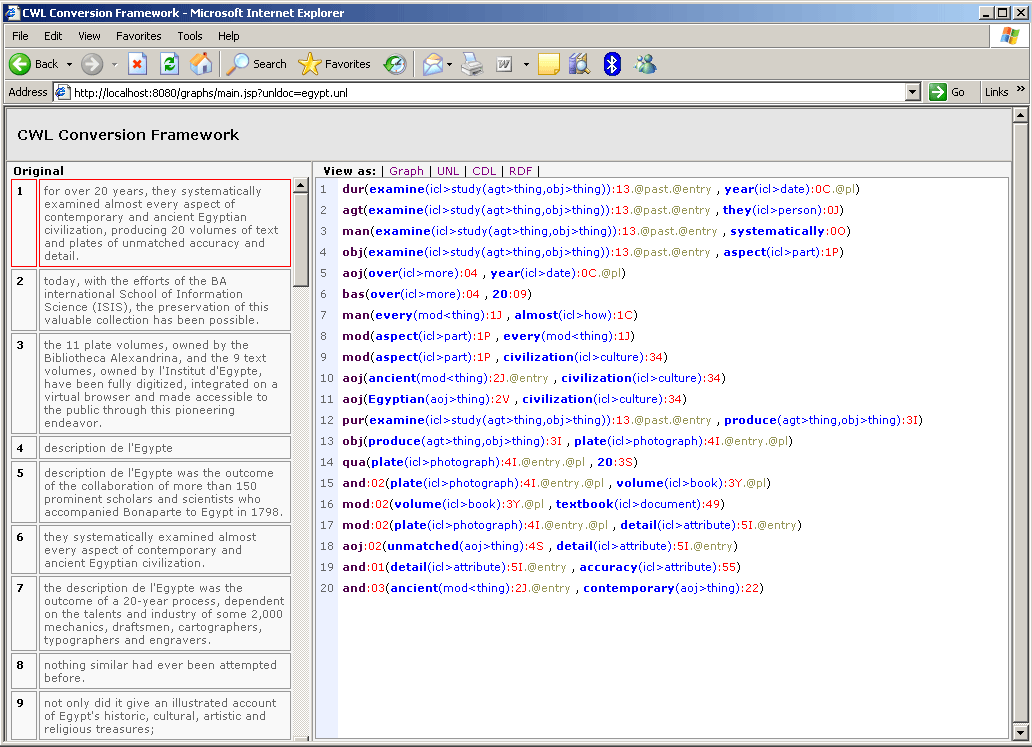This screenshot has width=1032, height=747.
Task: Click the Original list scrollbar thumb
Action: pyautogui.click(x=301, y=238)
